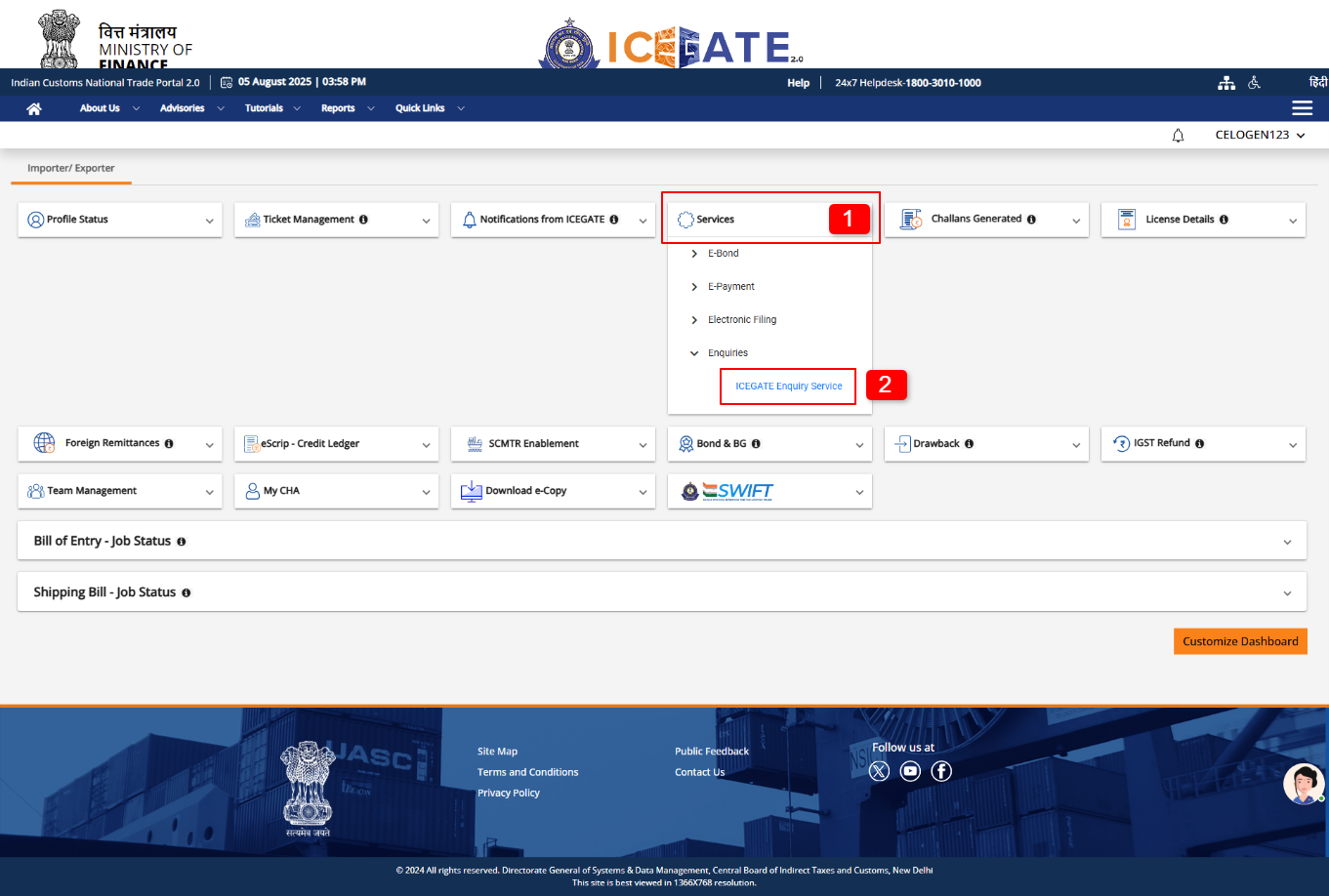Expand the License Details card

pos(1293,221)
